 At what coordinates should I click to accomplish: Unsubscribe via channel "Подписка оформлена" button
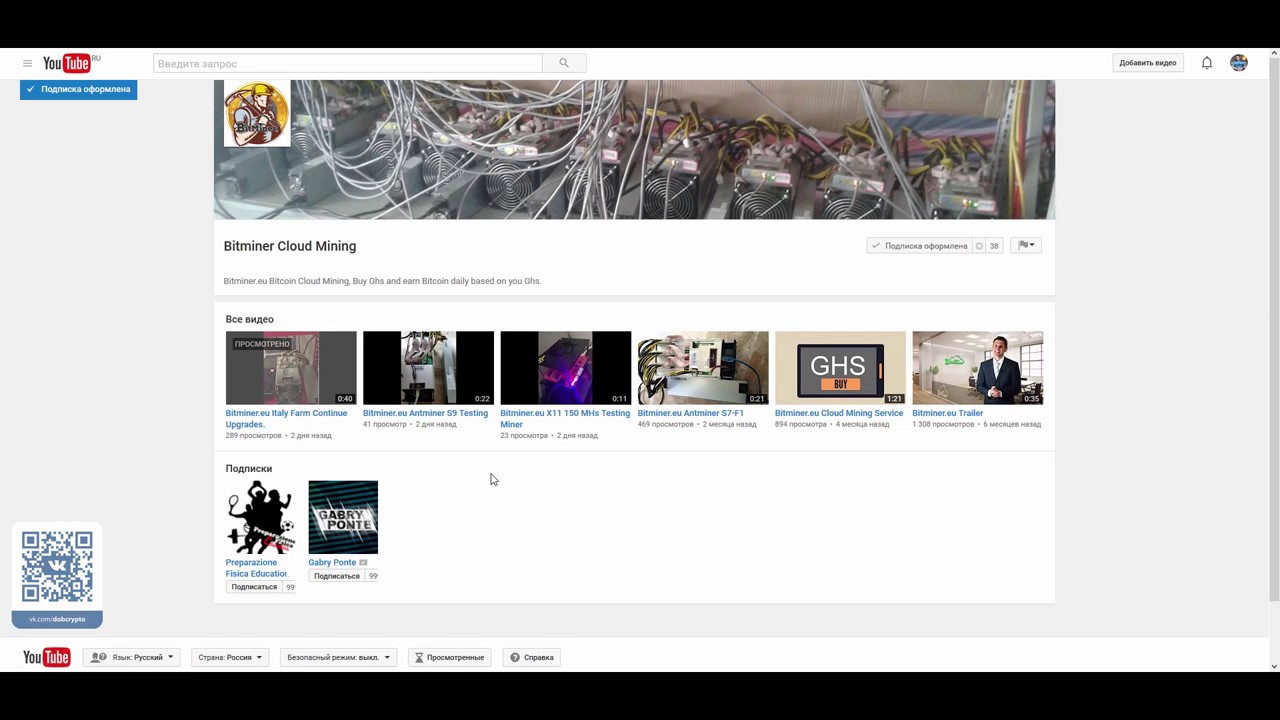(x=920, y=246)
